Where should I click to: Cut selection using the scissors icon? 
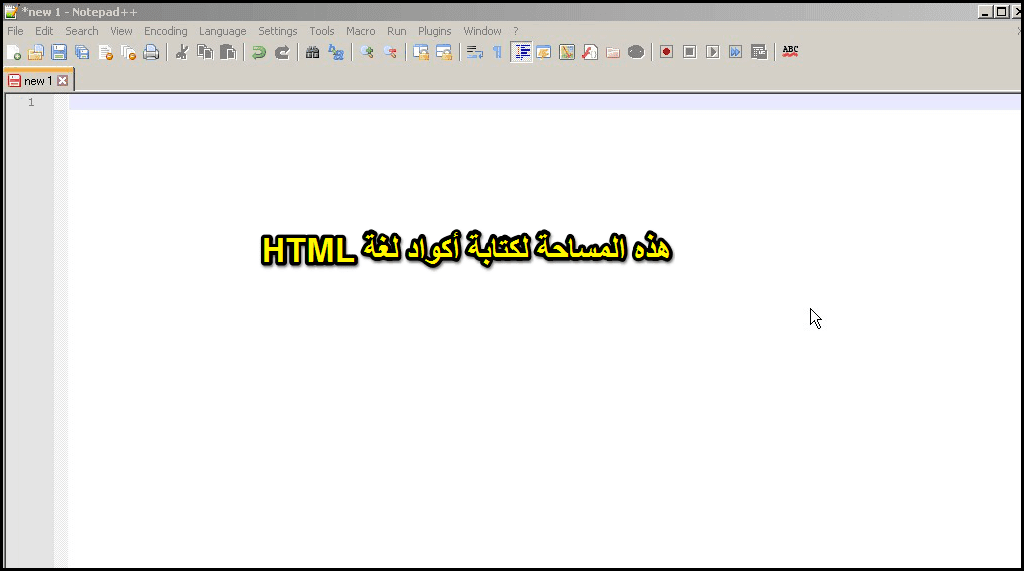pyautogui.click(x=182, y=52)
